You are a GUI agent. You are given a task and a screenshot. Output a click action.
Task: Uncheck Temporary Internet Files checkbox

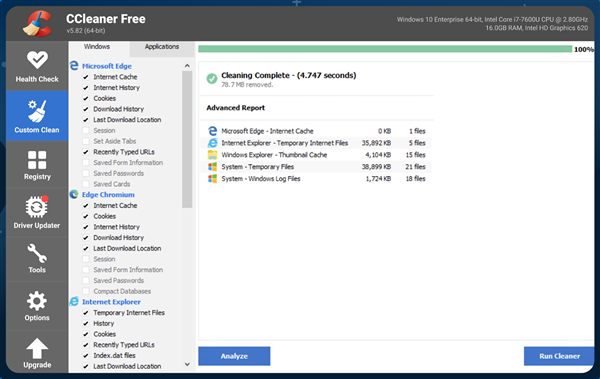click(x=86, y=313)
